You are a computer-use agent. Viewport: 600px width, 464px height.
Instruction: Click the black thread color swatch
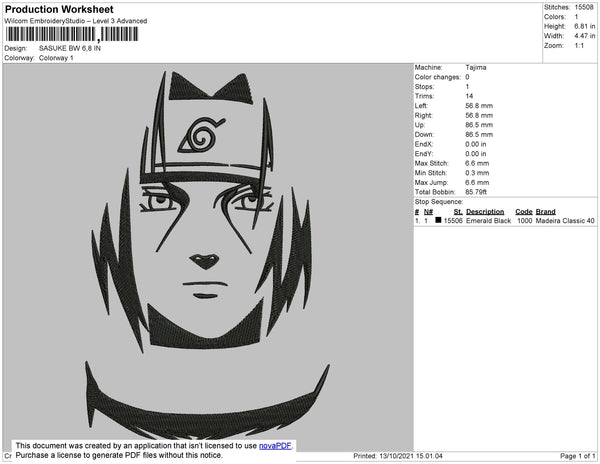coord(438,220)
